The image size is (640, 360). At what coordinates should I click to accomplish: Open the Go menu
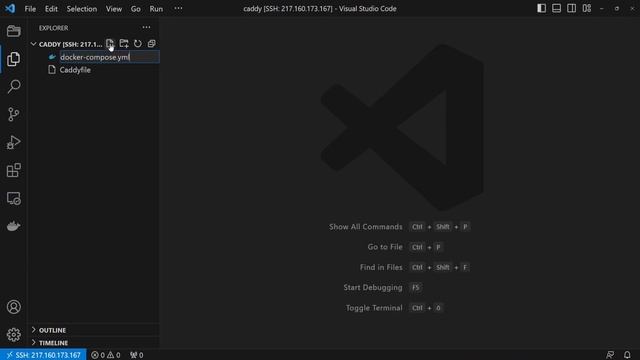coord(136,9)
